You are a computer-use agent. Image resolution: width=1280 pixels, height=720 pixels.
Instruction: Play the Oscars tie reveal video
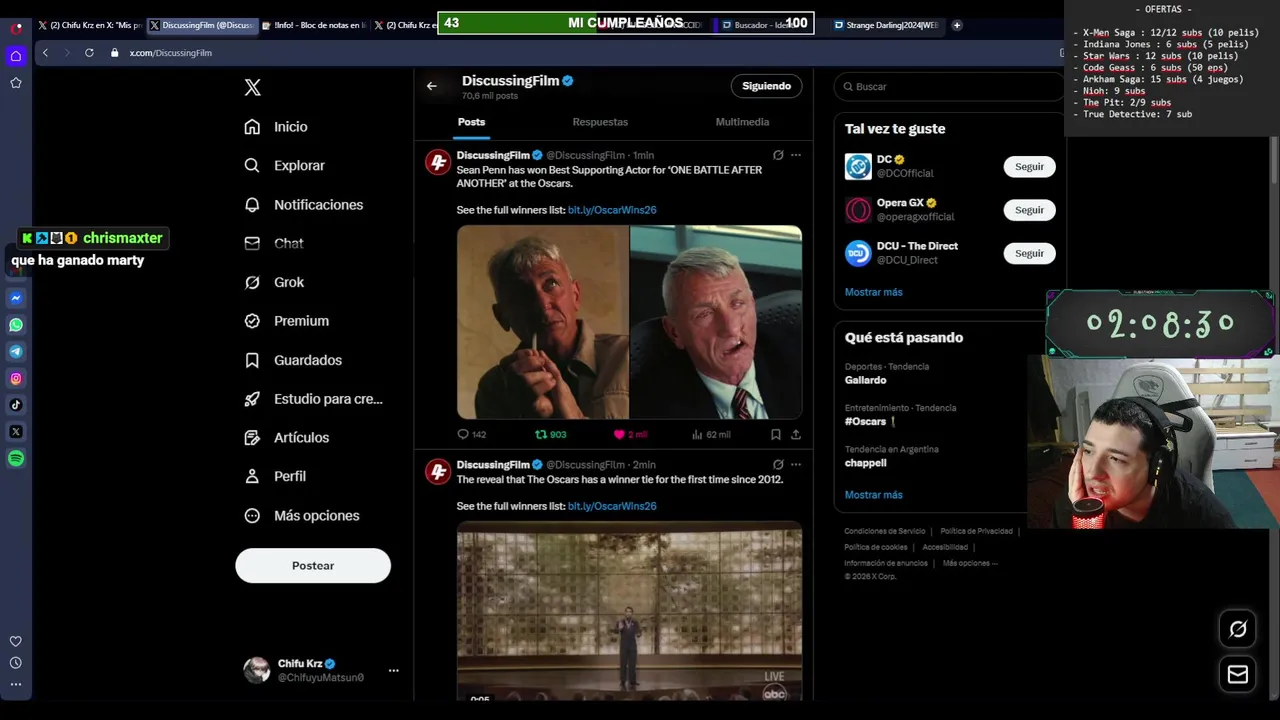[x=630, y=610]
